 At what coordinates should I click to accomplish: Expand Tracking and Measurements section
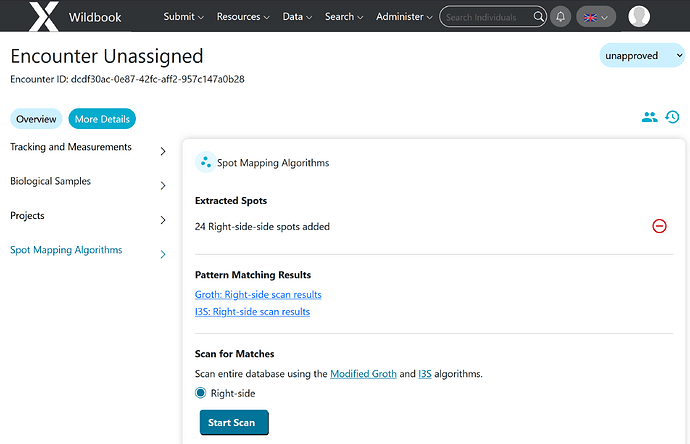88,151
